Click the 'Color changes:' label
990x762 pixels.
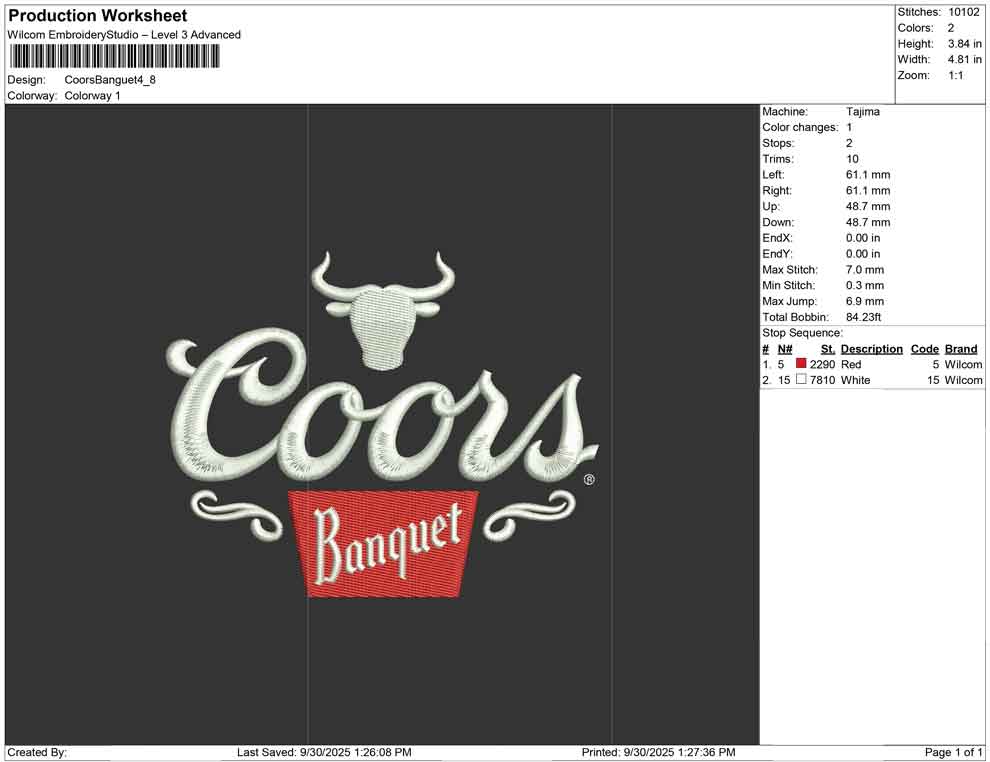[800, 127]
